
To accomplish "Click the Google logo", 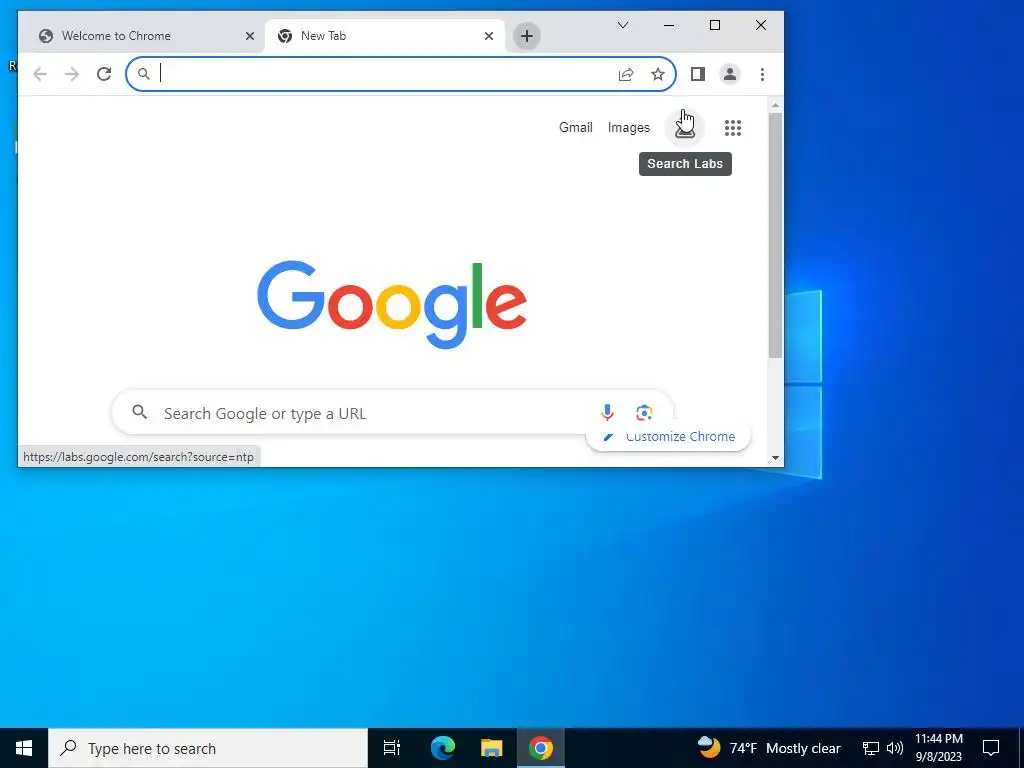I will 392,304.
